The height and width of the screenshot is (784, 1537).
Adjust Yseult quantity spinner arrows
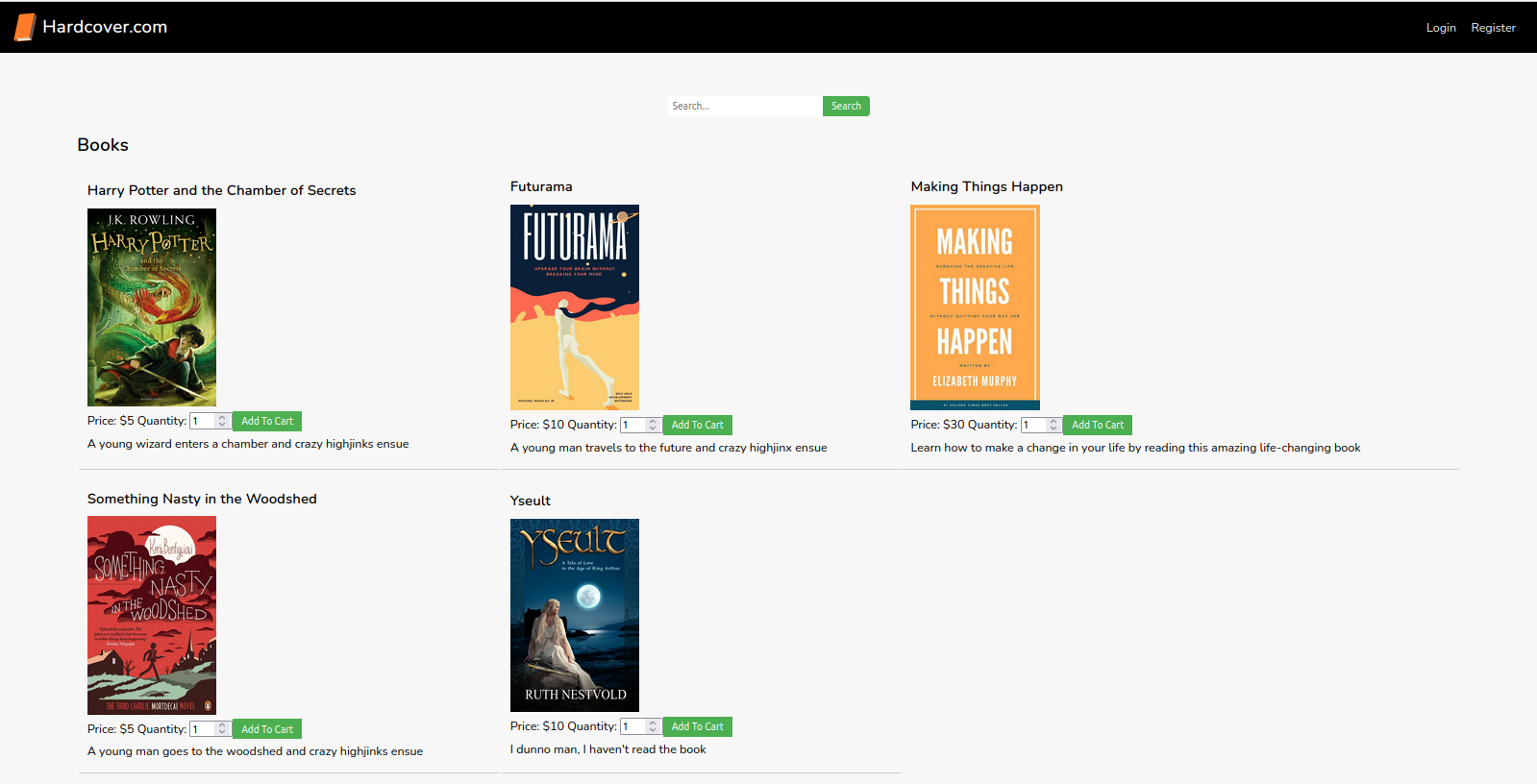[653, 726]
